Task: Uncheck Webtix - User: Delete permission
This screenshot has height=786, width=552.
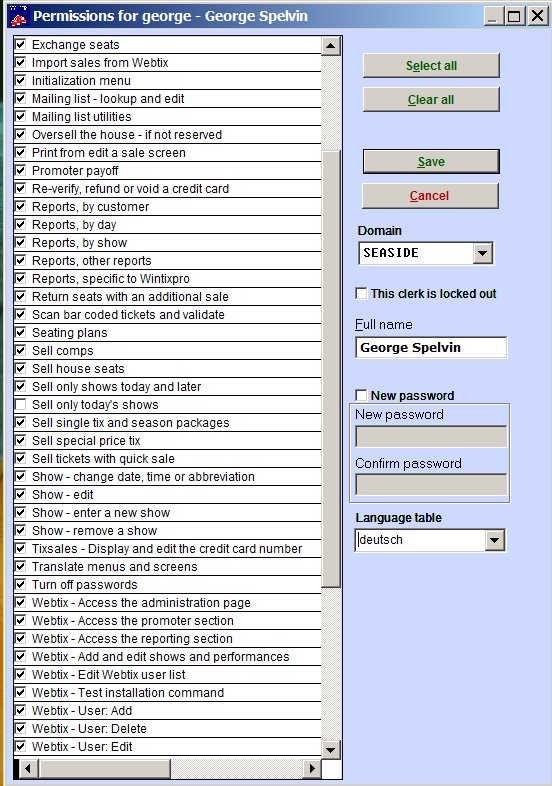Action: pyautogui.click(x=21, y=728)
